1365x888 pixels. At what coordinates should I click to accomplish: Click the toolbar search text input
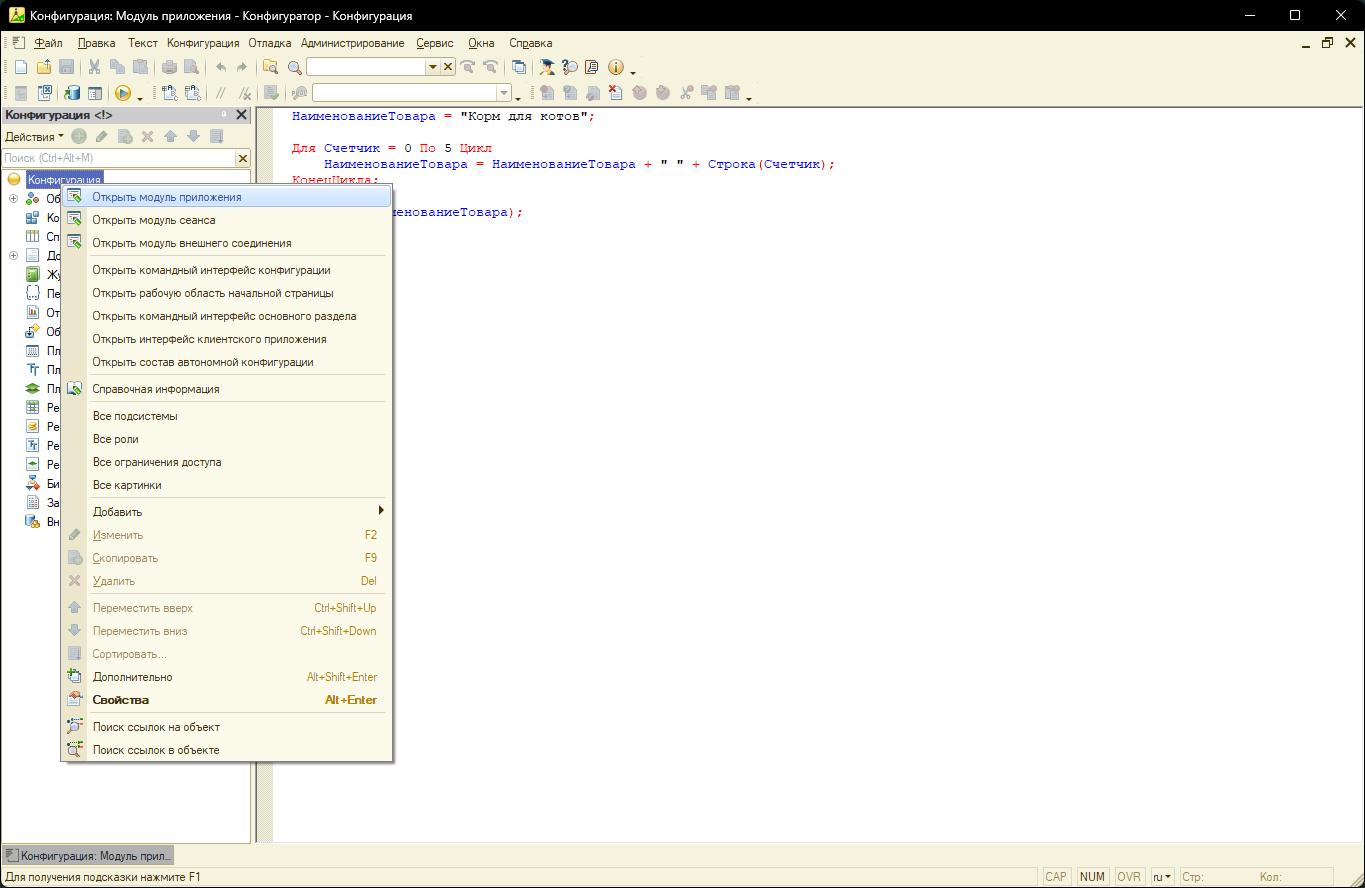tap(366, 67)
